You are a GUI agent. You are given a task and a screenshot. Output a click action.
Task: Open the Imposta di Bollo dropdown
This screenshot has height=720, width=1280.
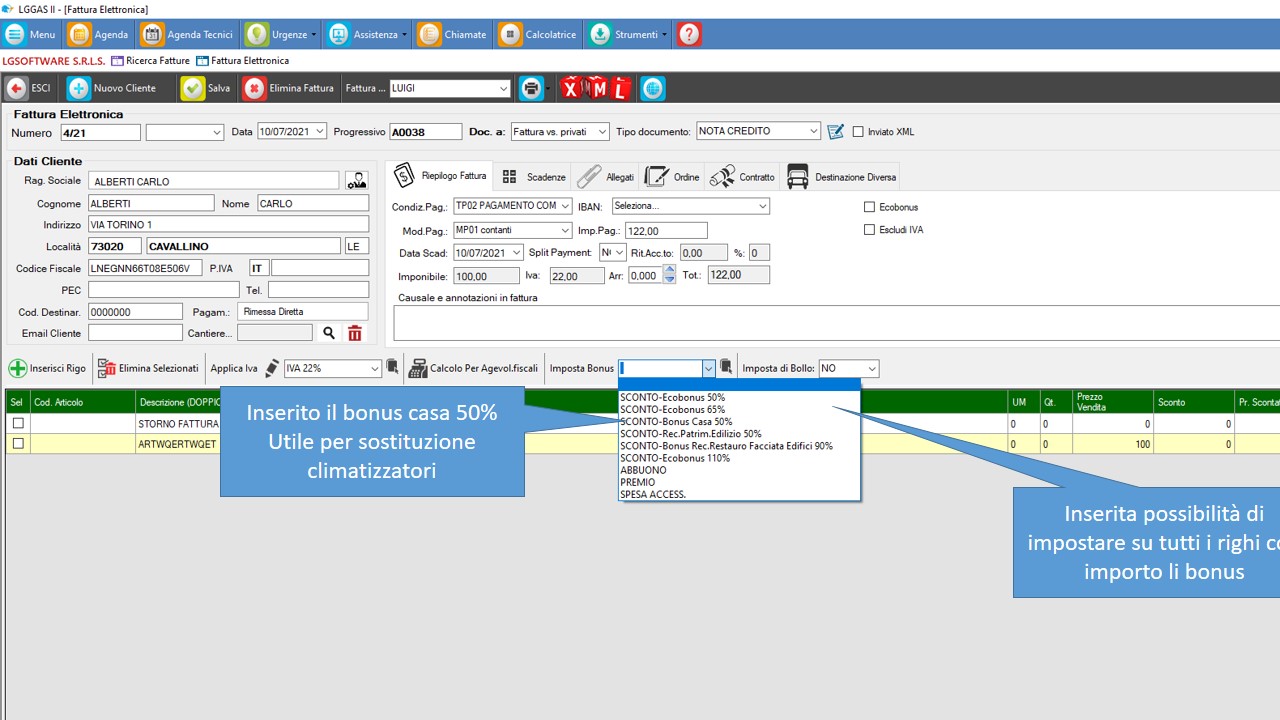coord(870,369)
